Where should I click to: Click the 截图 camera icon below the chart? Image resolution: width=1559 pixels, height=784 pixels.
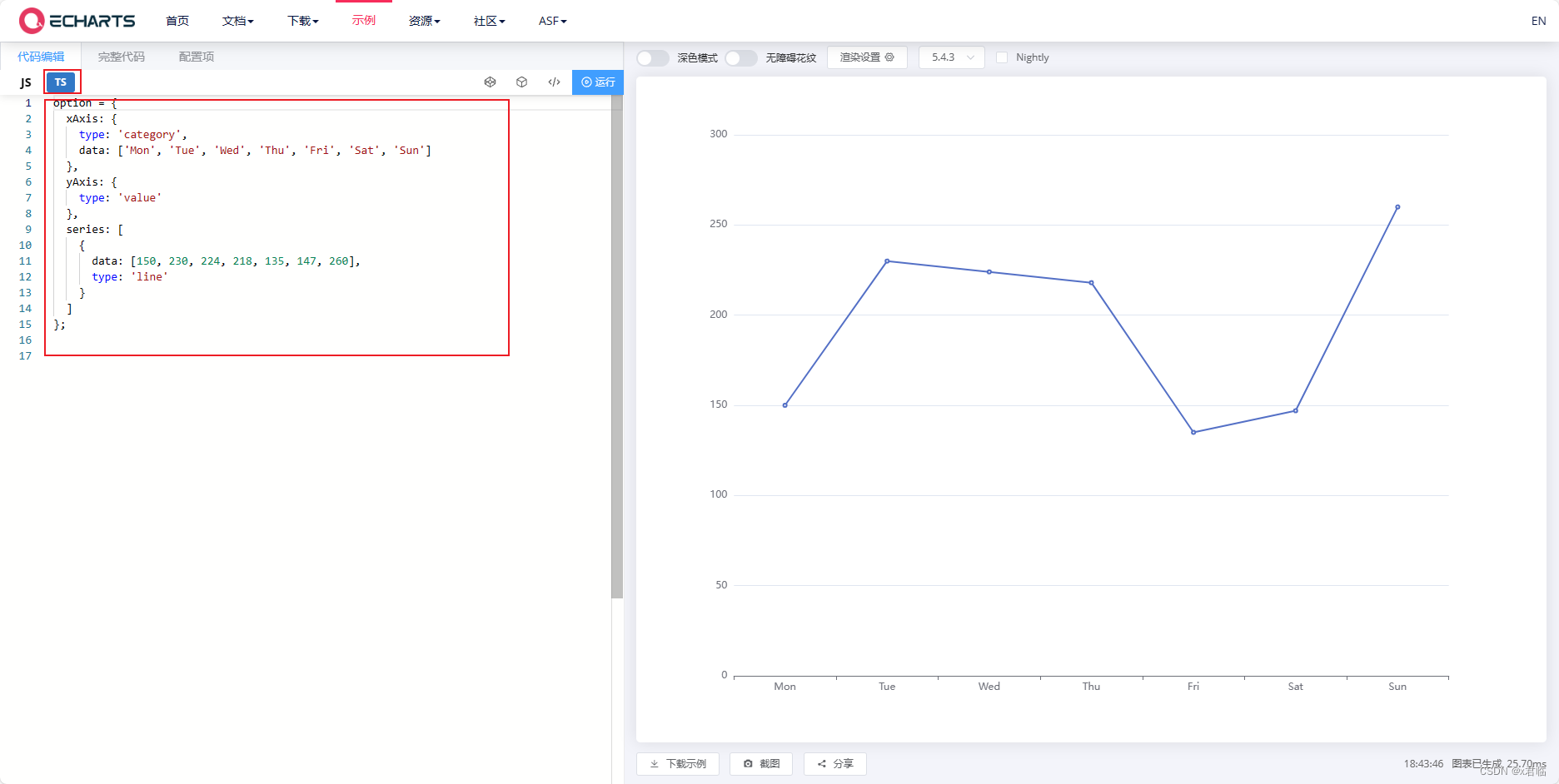(760, 763)
